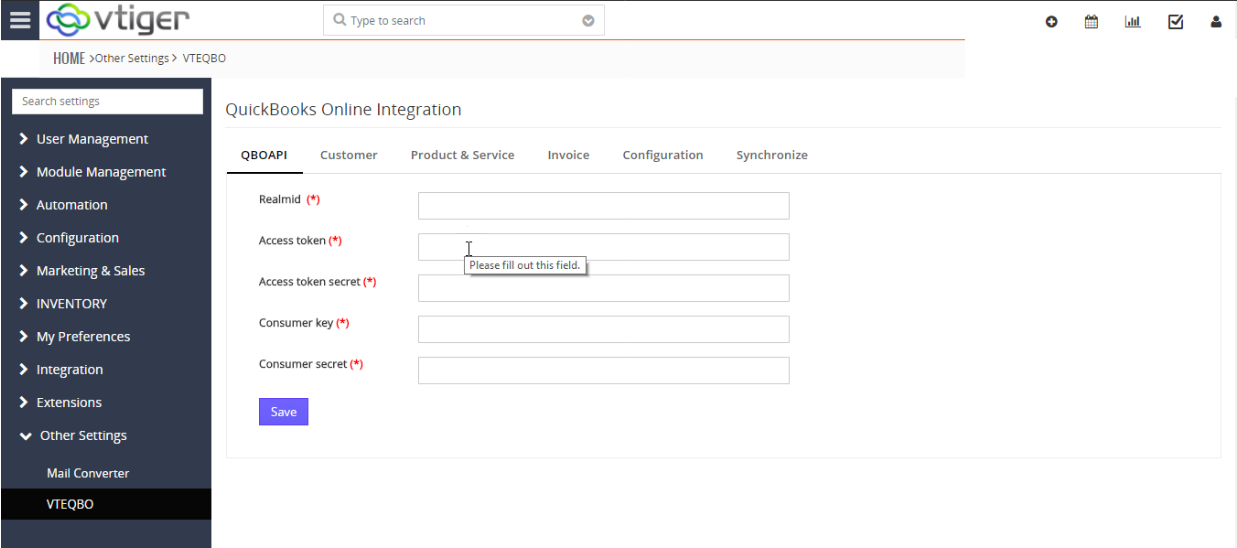Screen dimensions: 1237x548
Task: Click the QuickBooks Online Integration heading
Action: [x=343, y=110]
